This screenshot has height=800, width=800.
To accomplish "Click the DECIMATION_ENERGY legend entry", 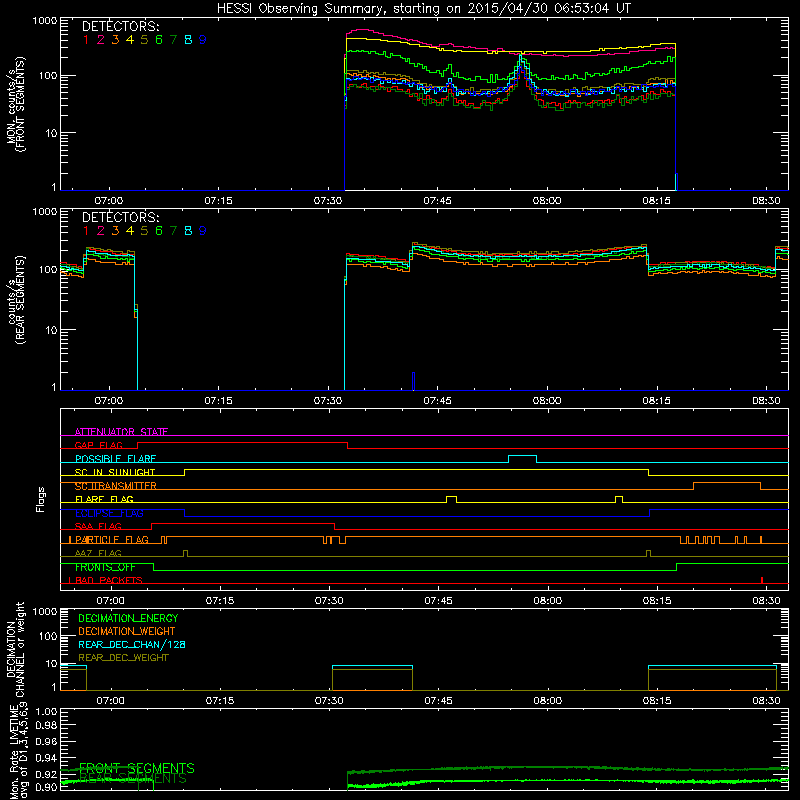I will 128,618.
